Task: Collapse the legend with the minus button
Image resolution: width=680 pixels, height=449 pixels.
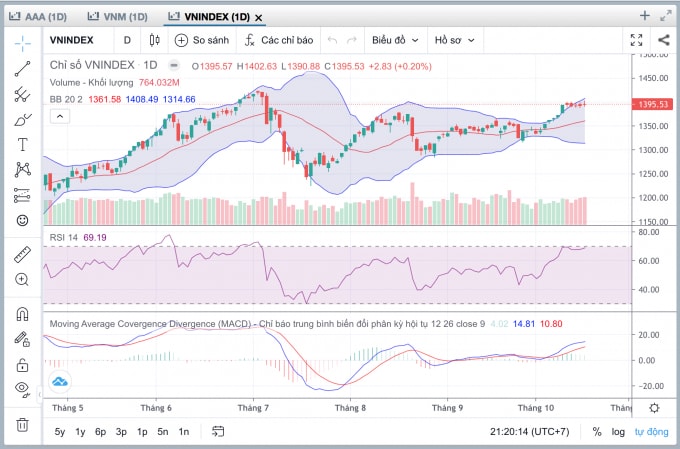Action: (174, 66)
